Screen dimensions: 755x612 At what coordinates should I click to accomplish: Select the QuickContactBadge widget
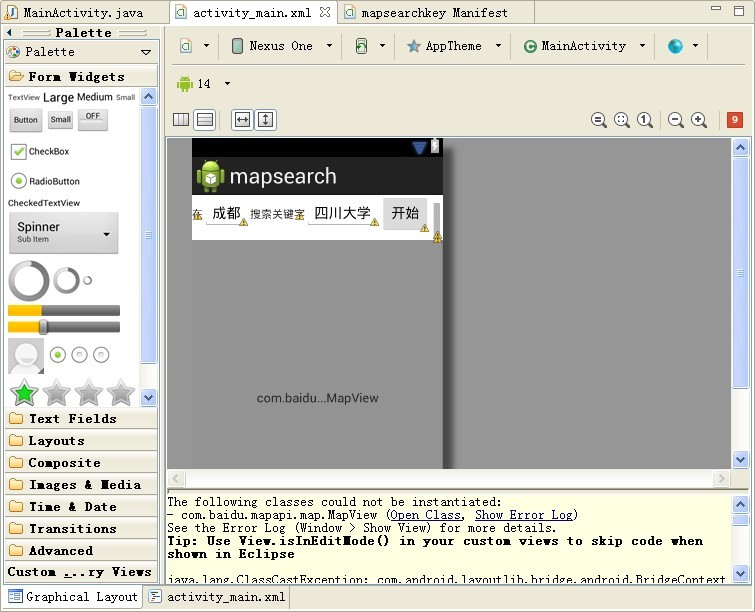tap(26, 356)
